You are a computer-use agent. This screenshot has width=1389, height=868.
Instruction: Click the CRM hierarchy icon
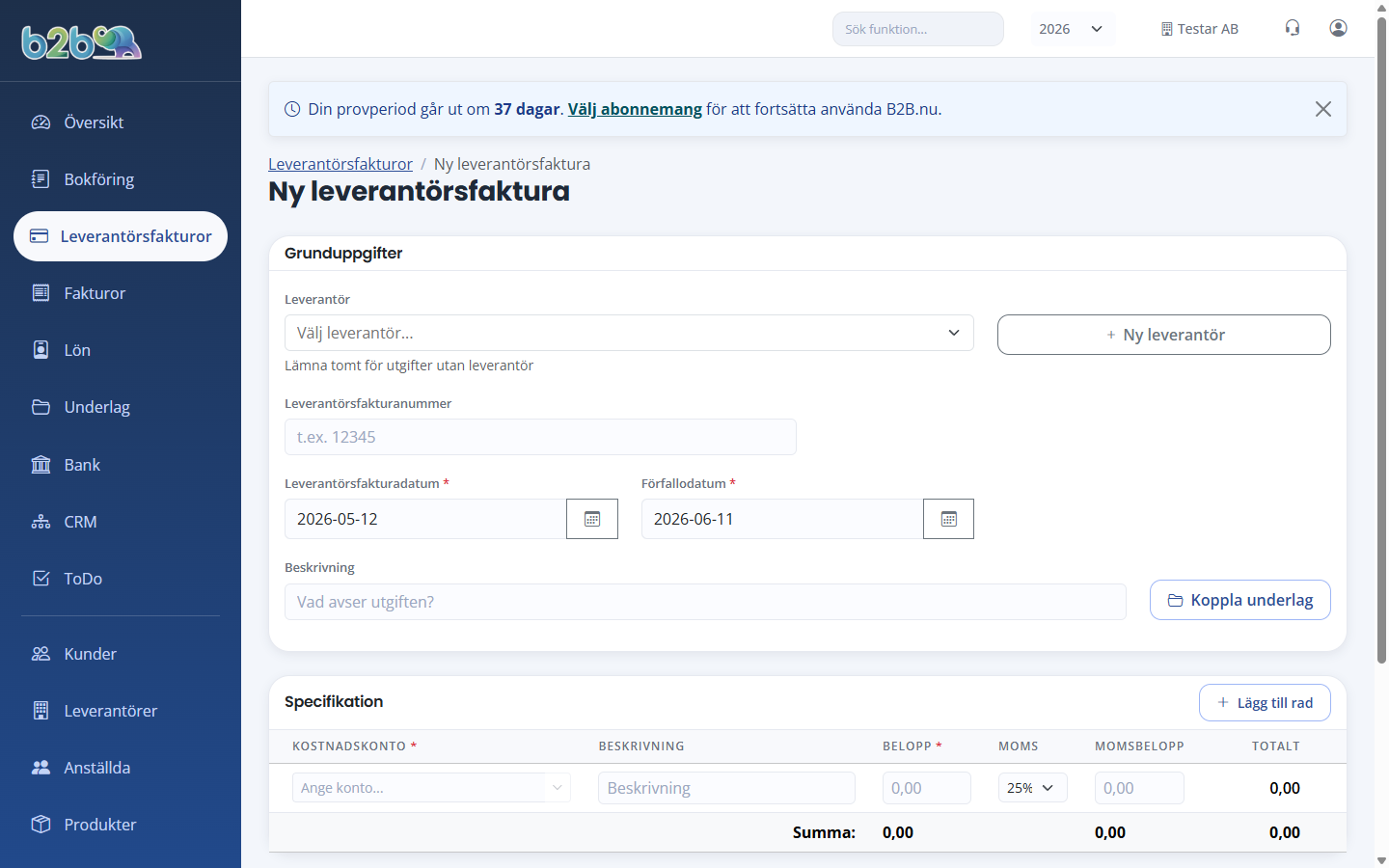coord(41,522)
